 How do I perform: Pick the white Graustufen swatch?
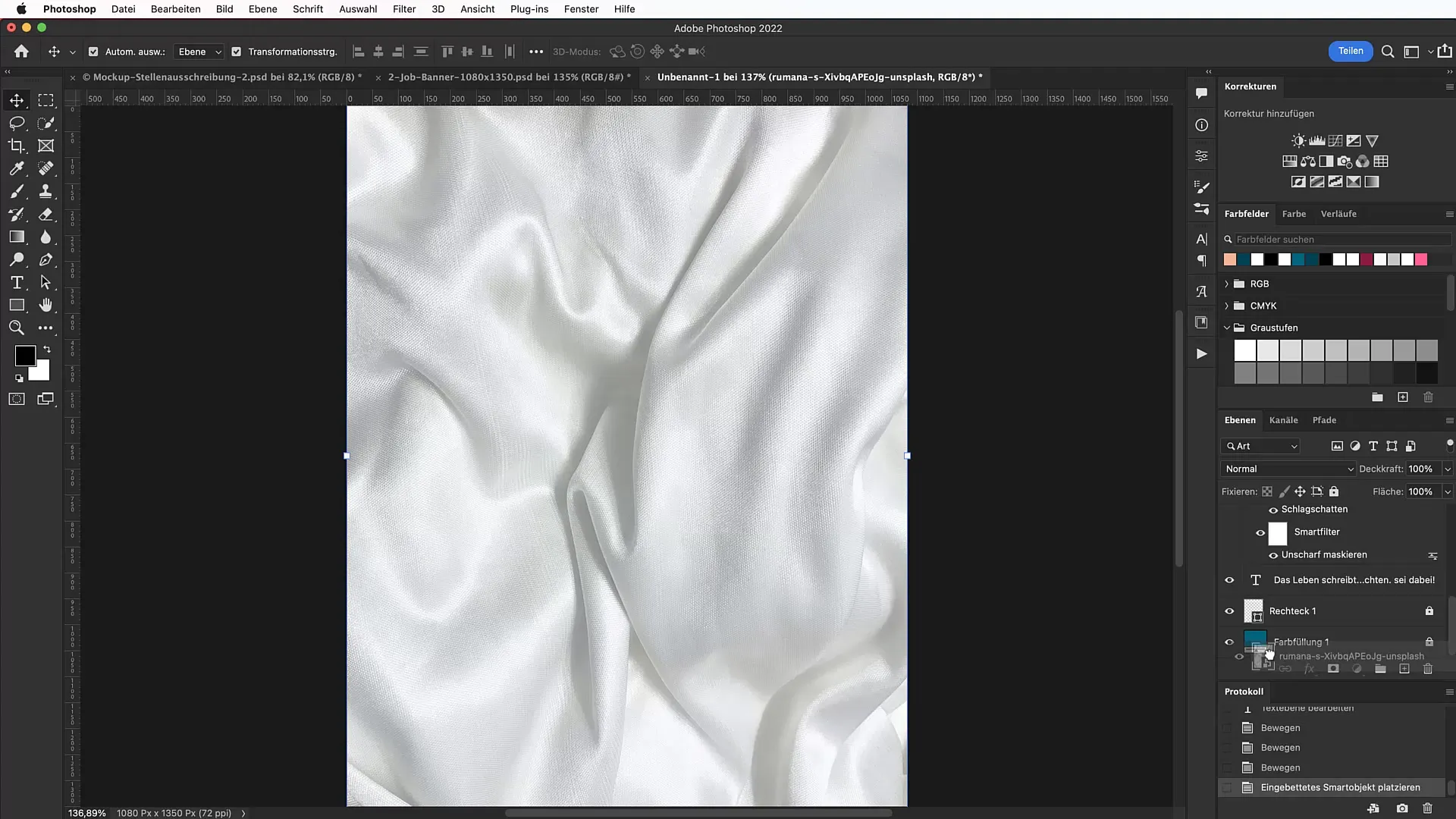[1244, 350]
